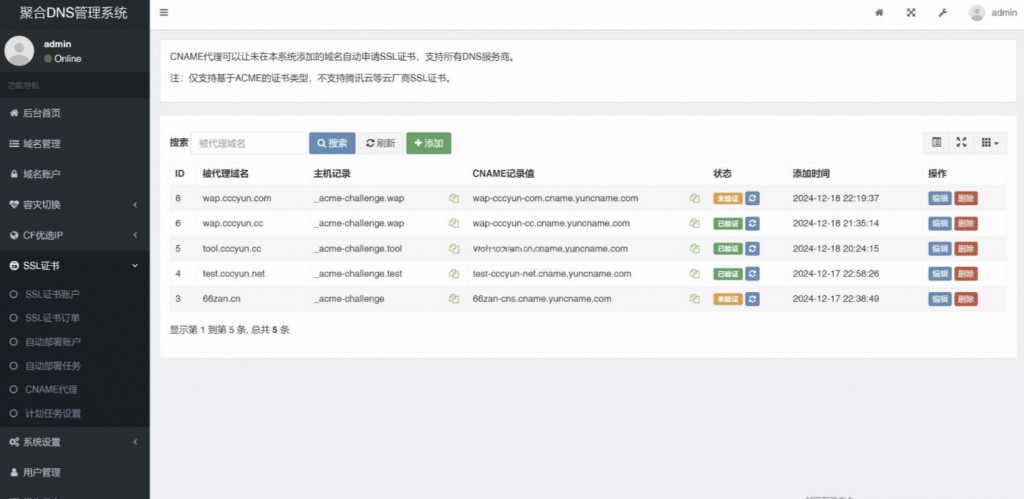Viewport: 1024px width, 499px height.
Task: Focus the 被代理域名 search input
Action: (x=249, y=143)
